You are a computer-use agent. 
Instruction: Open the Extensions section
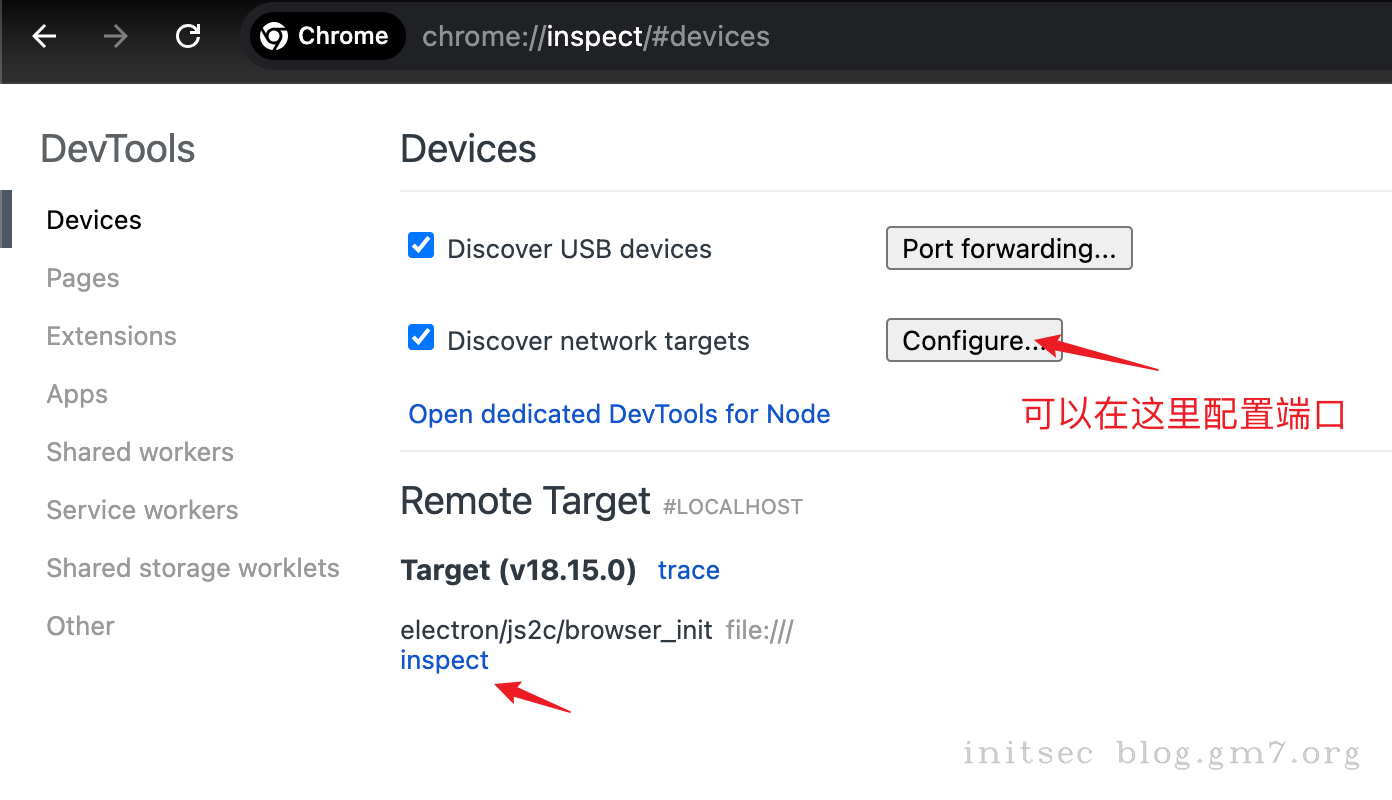click(111, 336)
